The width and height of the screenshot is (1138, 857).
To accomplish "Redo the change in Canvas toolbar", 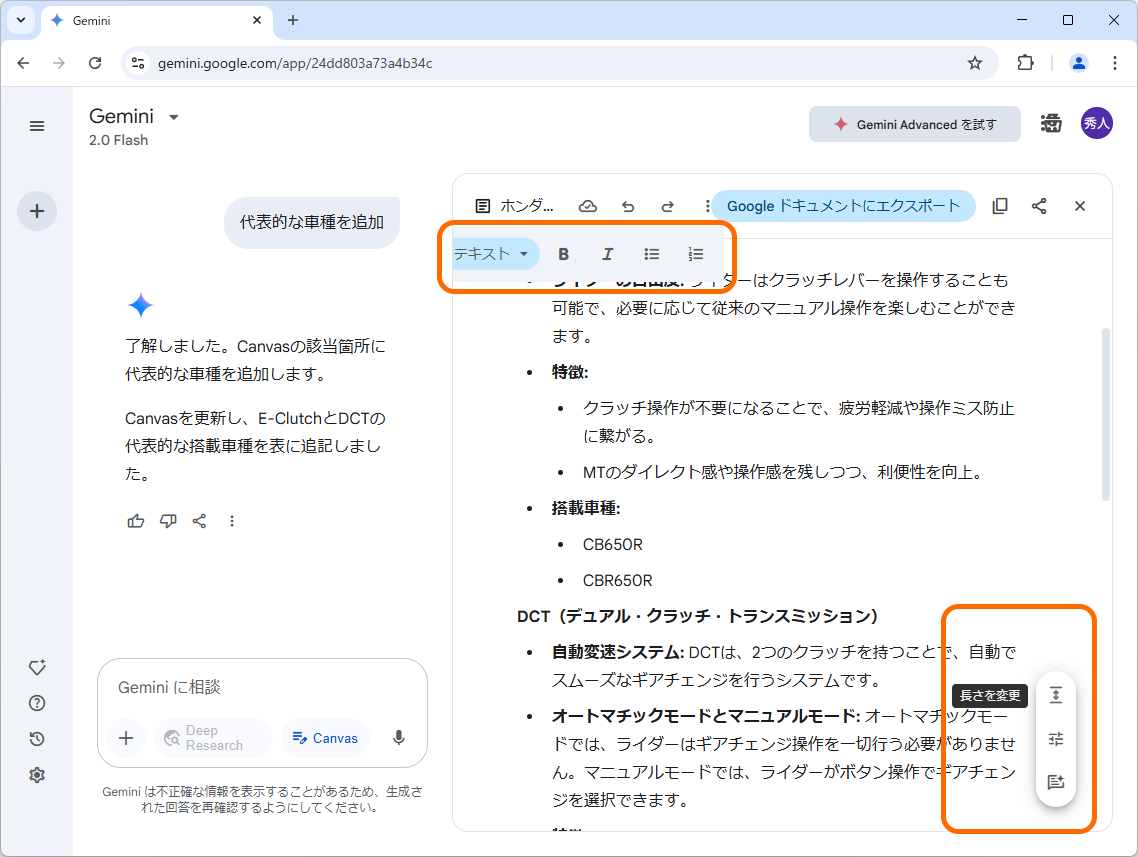I will (x=667, y=205).
